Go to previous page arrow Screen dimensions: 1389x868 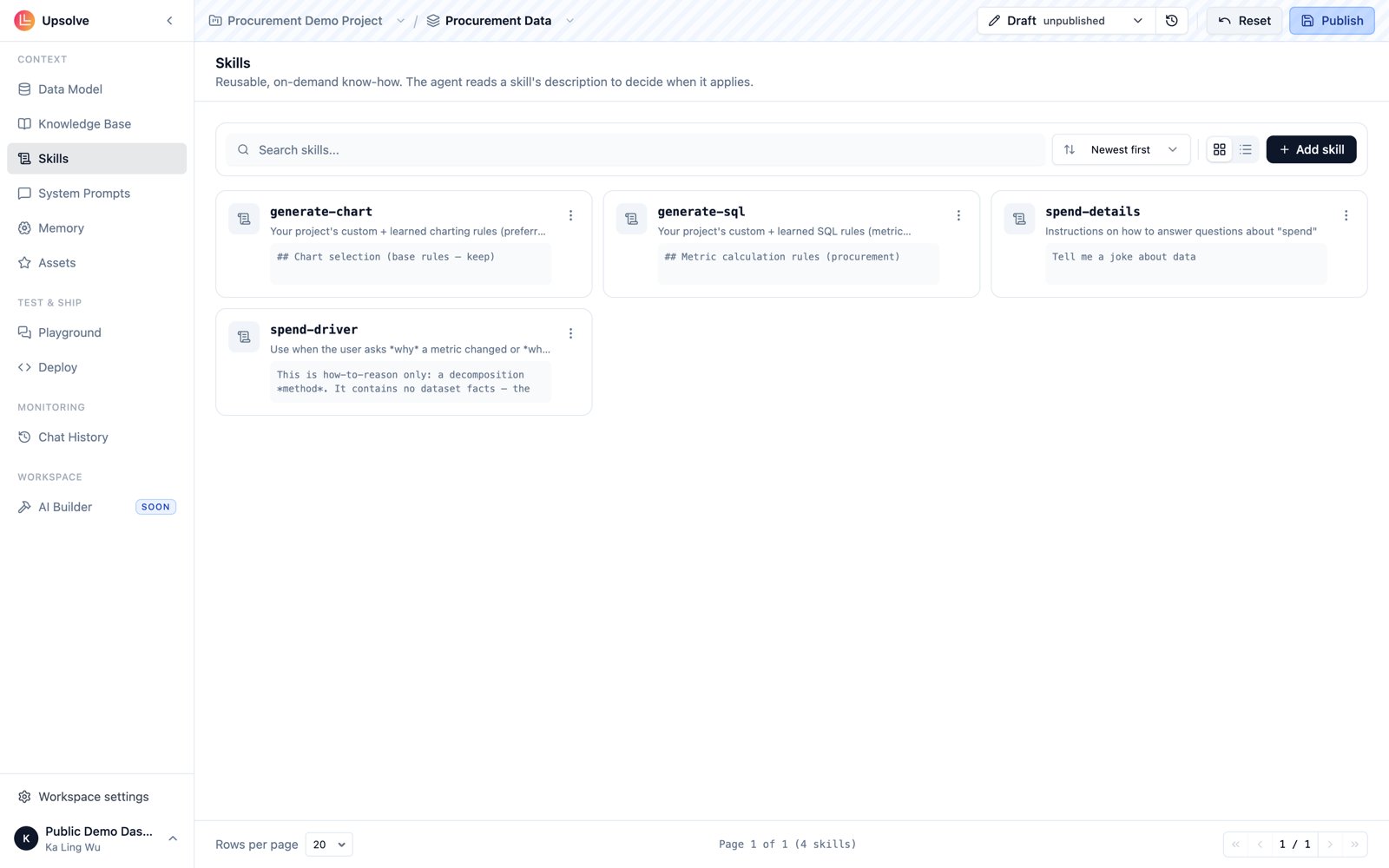click(1260, 845)
